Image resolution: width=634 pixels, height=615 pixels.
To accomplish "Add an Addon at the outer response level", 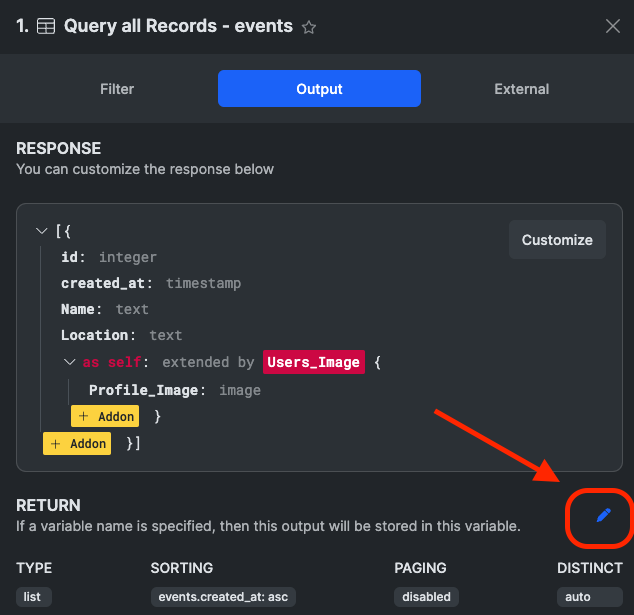I will pos(77,443).
